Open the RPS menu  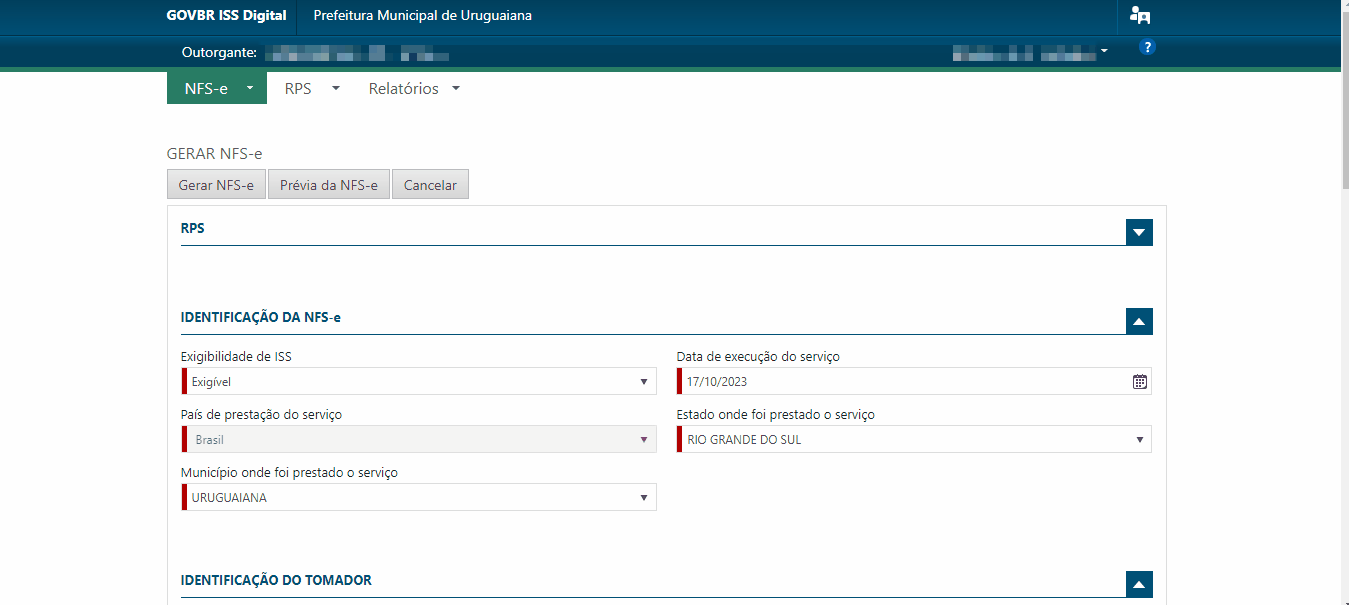pos(312,88)
